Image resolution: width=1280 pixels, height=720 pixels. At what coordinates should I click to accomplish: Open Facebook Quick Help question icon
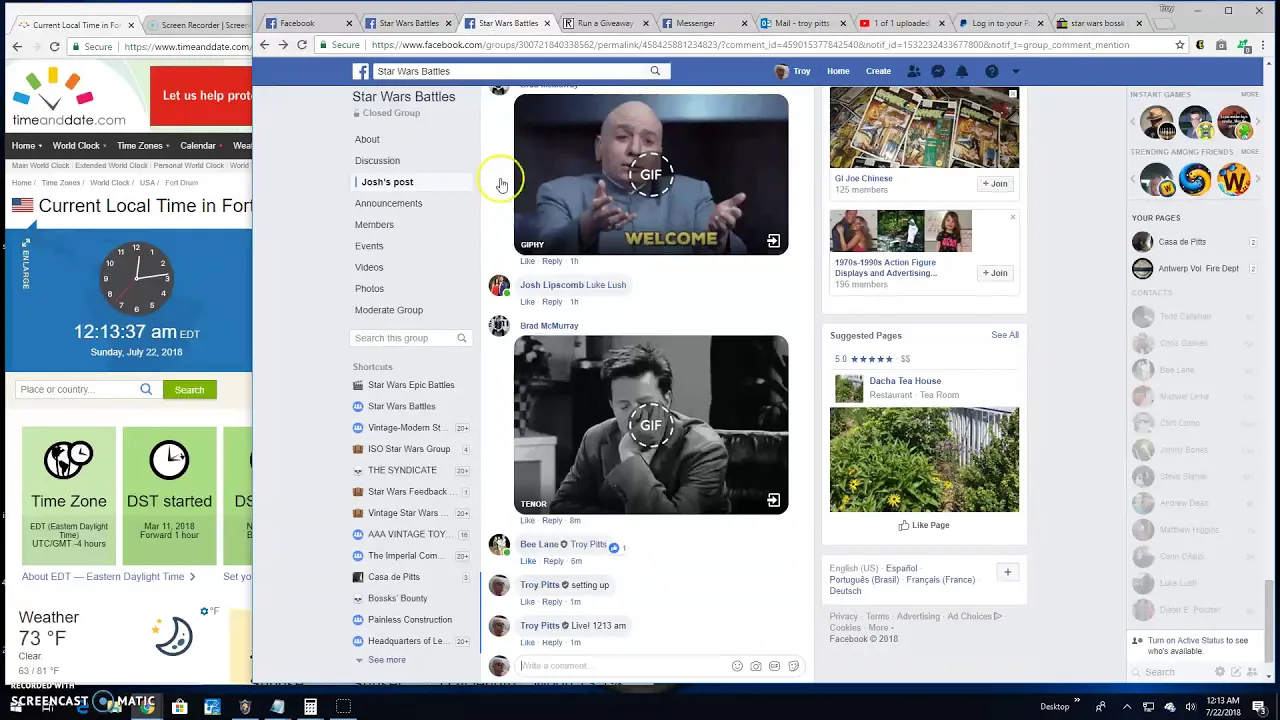(992, 71)
